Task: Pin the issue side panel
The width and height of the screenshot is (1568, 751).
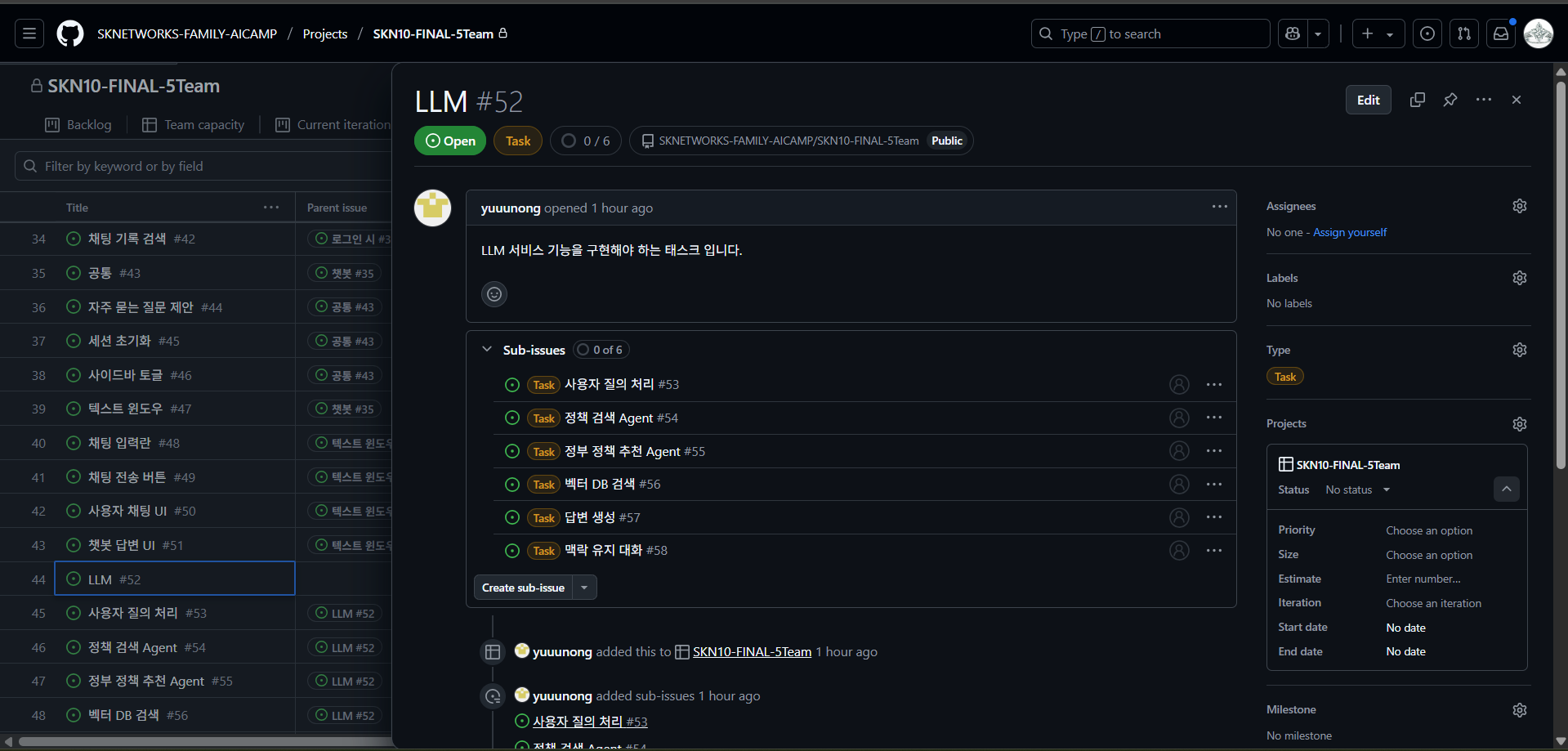Action: pyautogui.click(x=1450, y=100)
